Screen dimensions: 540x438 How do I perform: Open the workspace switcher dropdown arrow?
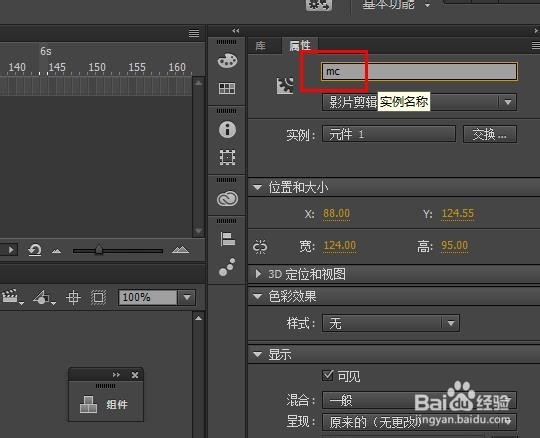tap(427, 5)
